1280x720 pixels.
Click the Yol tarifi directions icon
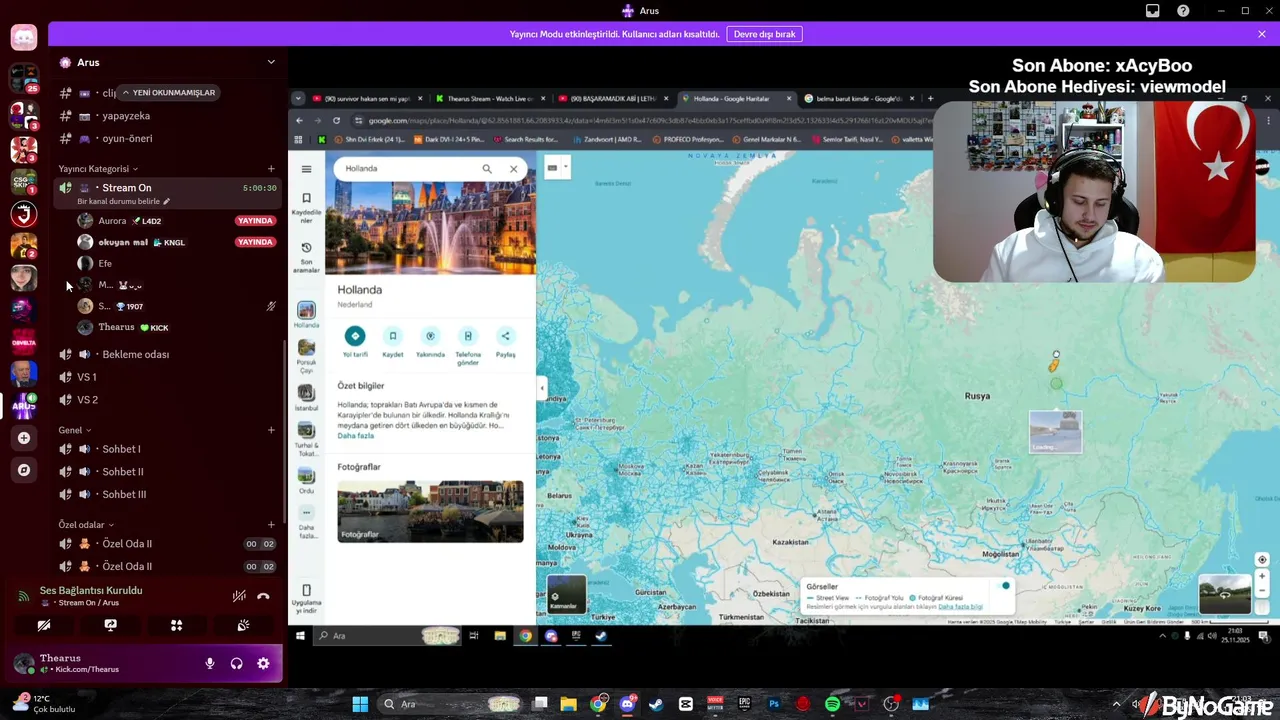355,336
